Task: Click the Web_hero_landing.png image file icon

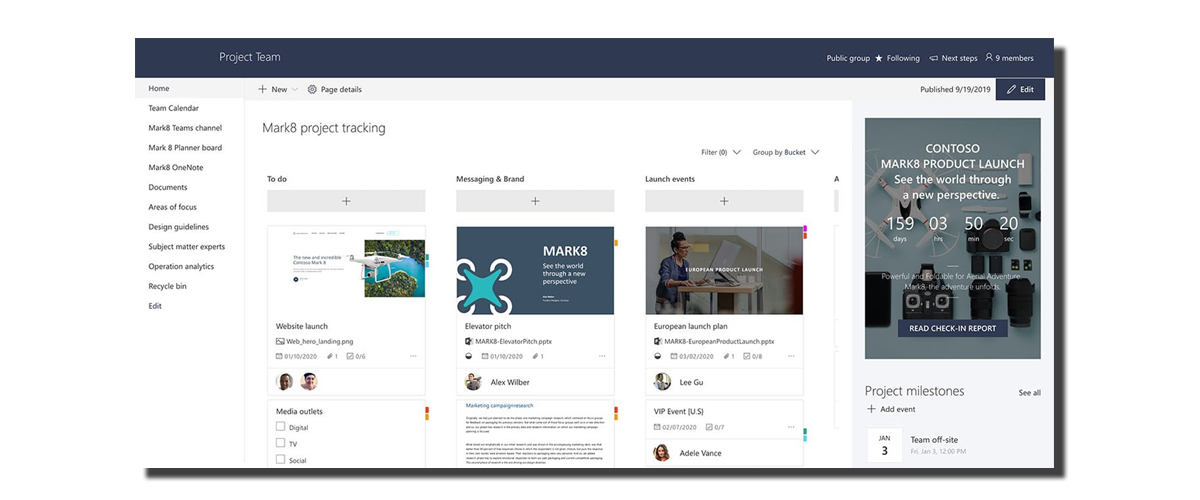Action: (280, 341)
